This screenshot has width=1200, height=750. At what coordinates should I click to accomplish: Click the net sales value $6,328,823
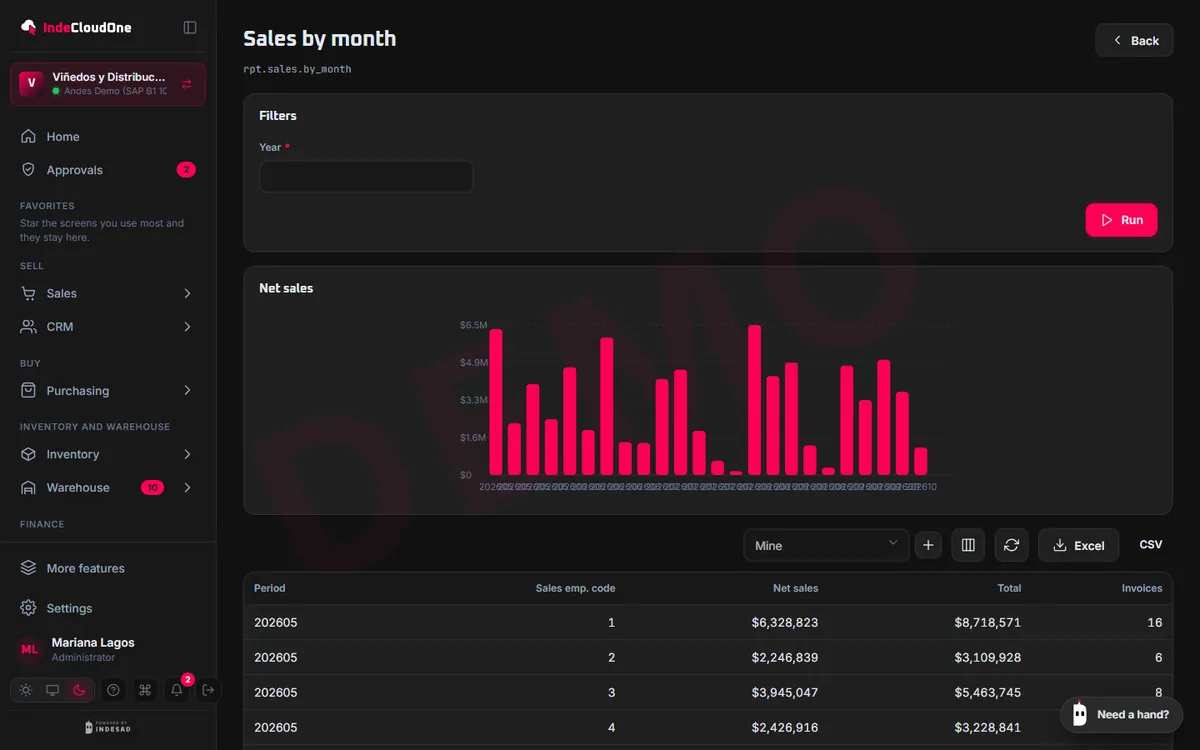(785, 622)
